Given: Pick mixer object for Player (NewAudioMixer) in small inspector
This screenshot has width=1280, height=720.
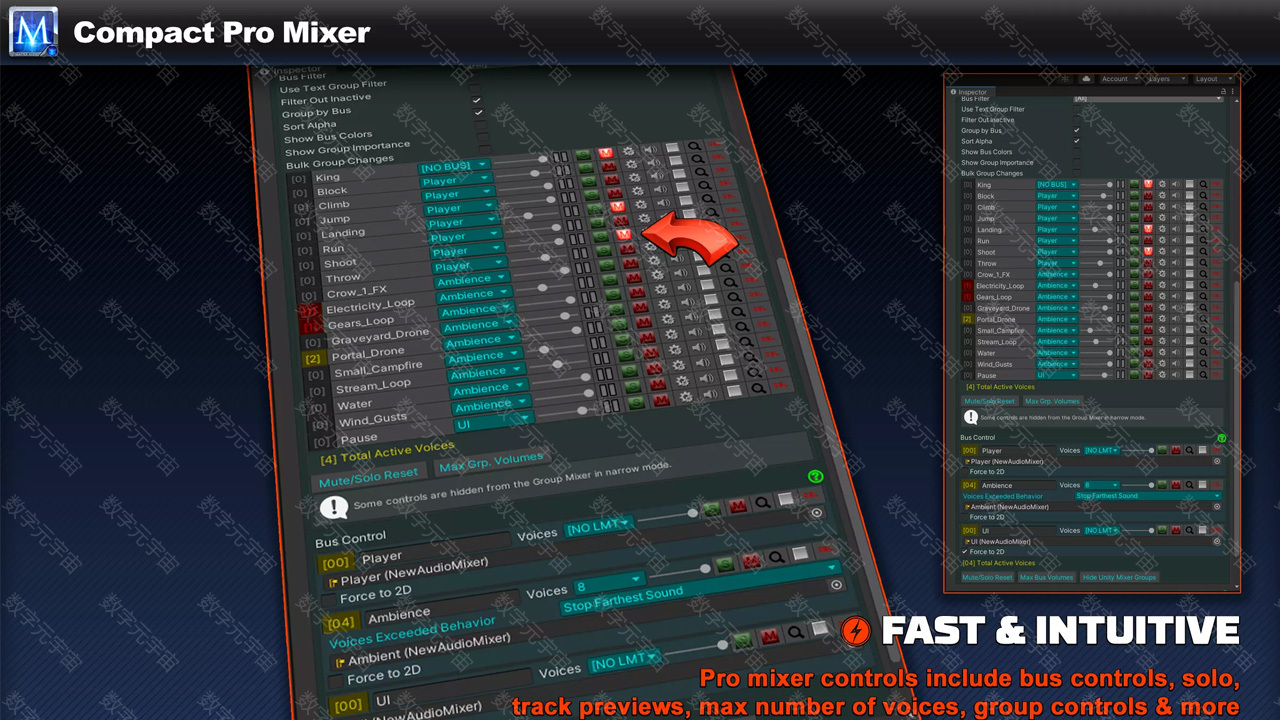Looking at the screenshot, I should tap(1217, 461).
